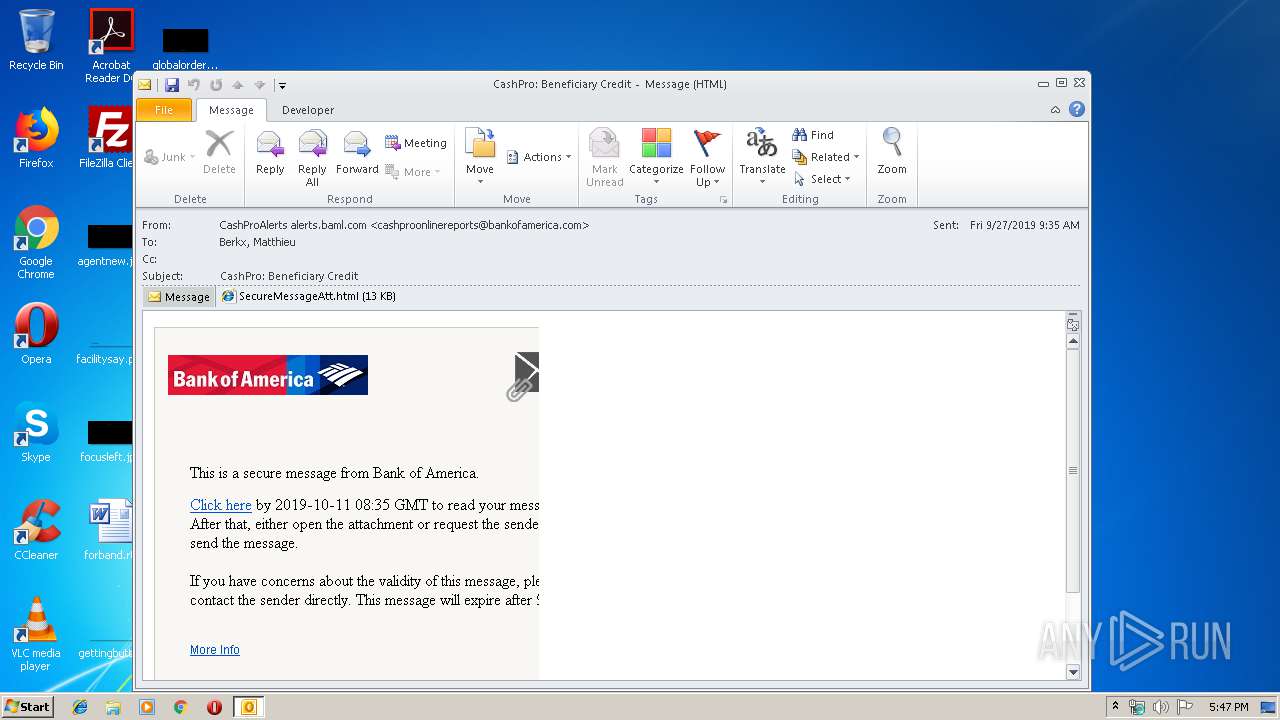
Task: Minimize the ribbon with caret
Action: (x=1055, y=110)
